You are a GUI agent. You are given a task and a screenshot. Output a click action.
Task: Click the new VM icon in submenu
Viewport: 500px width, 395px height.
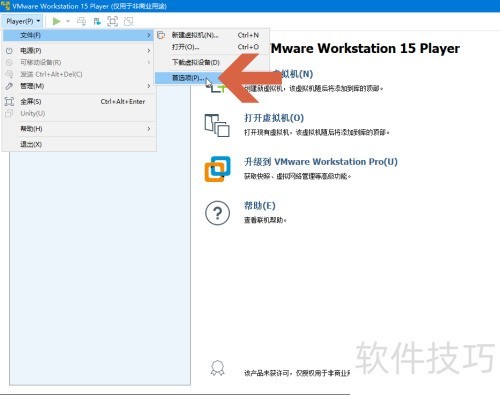coord(161,35)
